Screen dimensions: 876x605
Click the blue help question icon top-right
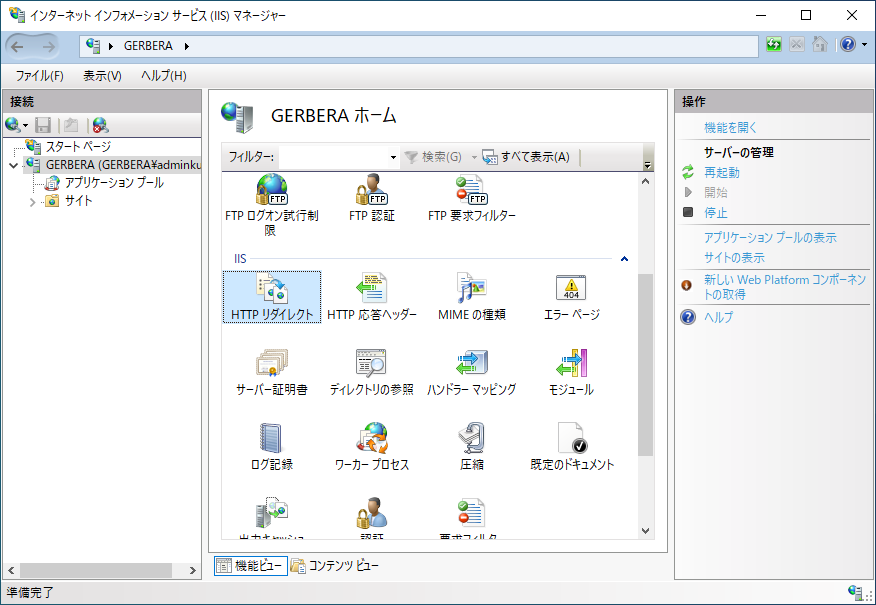point(848,45)
